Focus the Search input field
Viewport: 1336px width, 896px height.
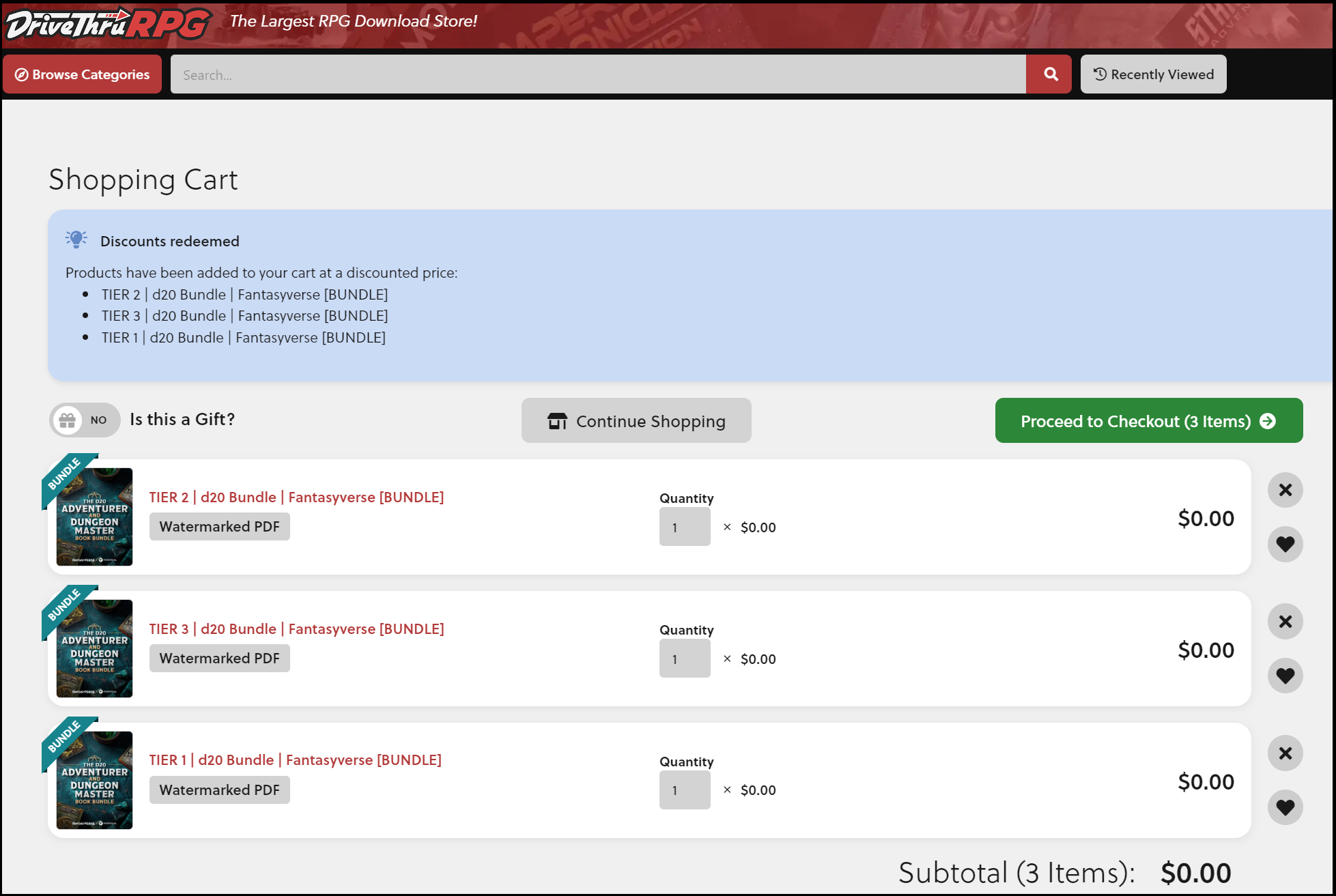[597, 74]
